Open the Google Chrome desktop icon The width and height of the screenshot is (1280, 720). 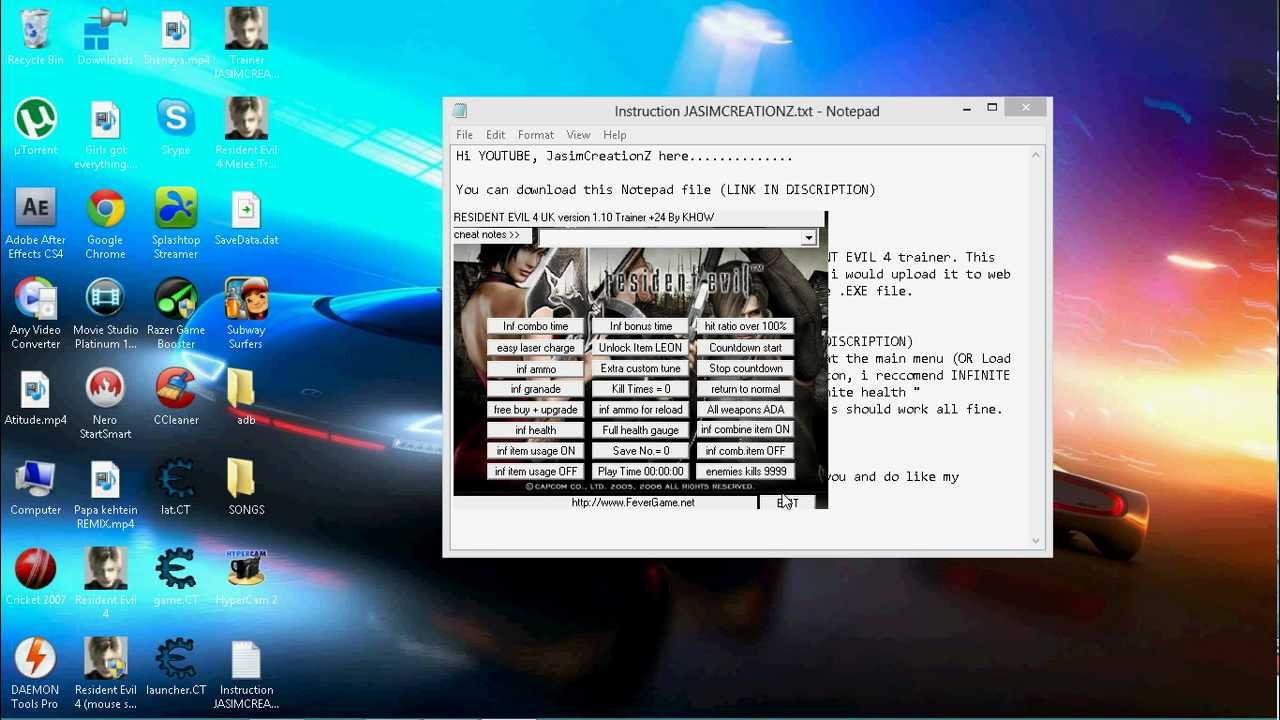[x=105, y=224]
